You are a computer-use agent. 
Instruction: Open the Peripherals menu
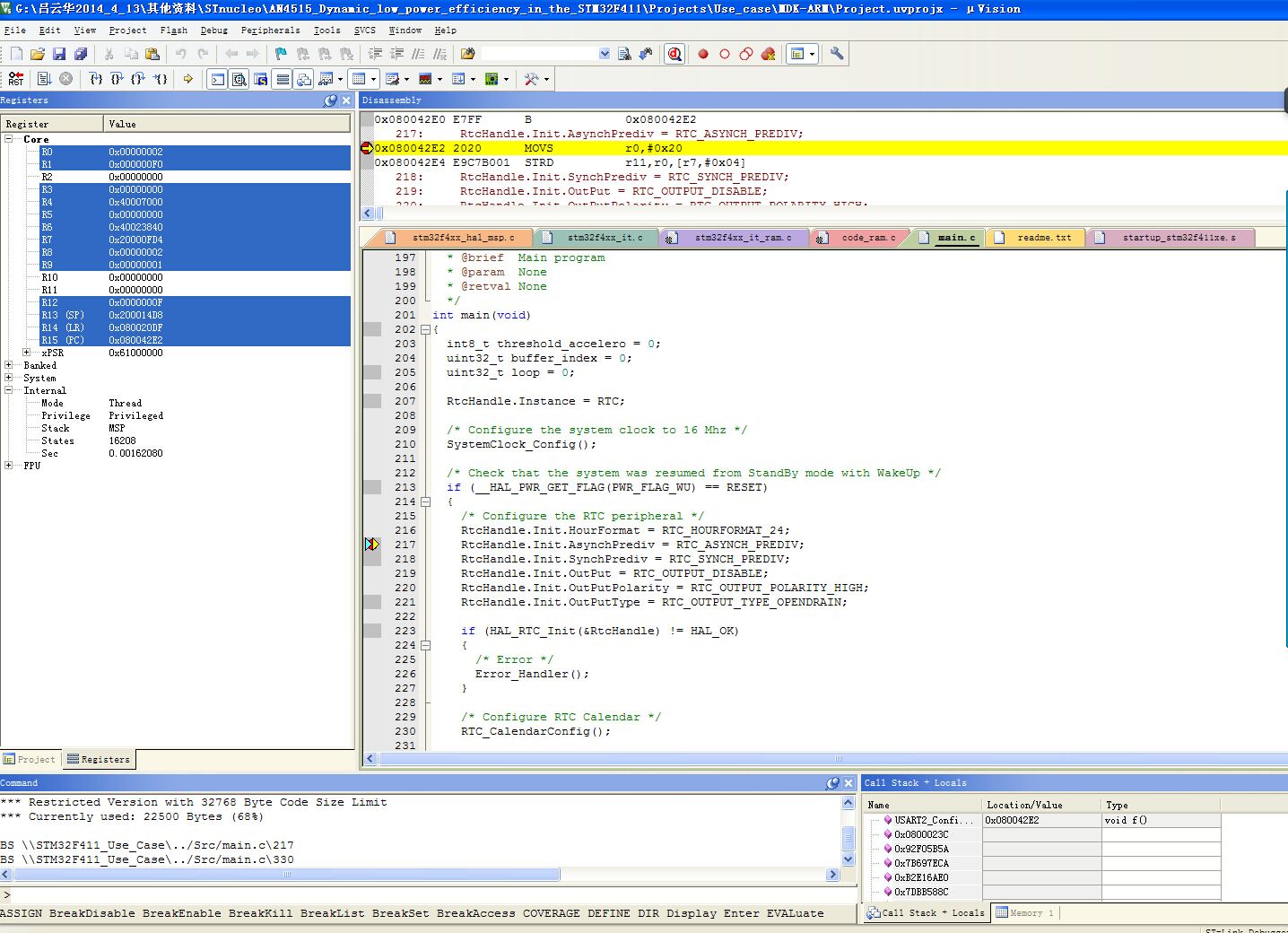click(270, 31)
